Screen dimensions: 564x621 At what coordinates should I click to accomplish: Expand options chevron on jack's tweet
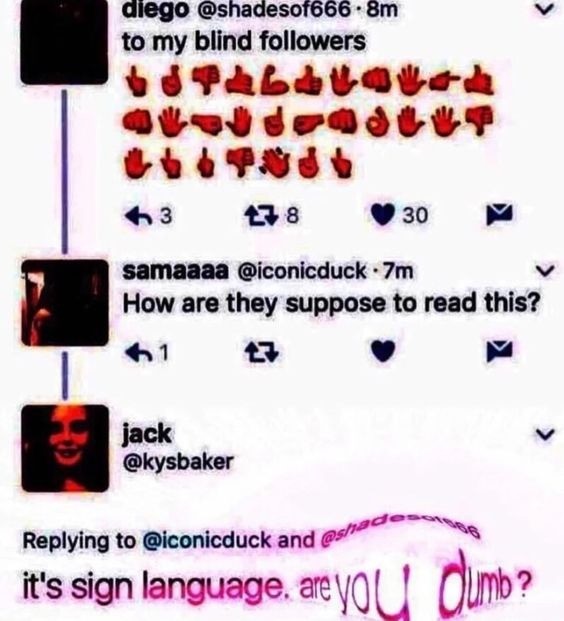pos(545,434)
